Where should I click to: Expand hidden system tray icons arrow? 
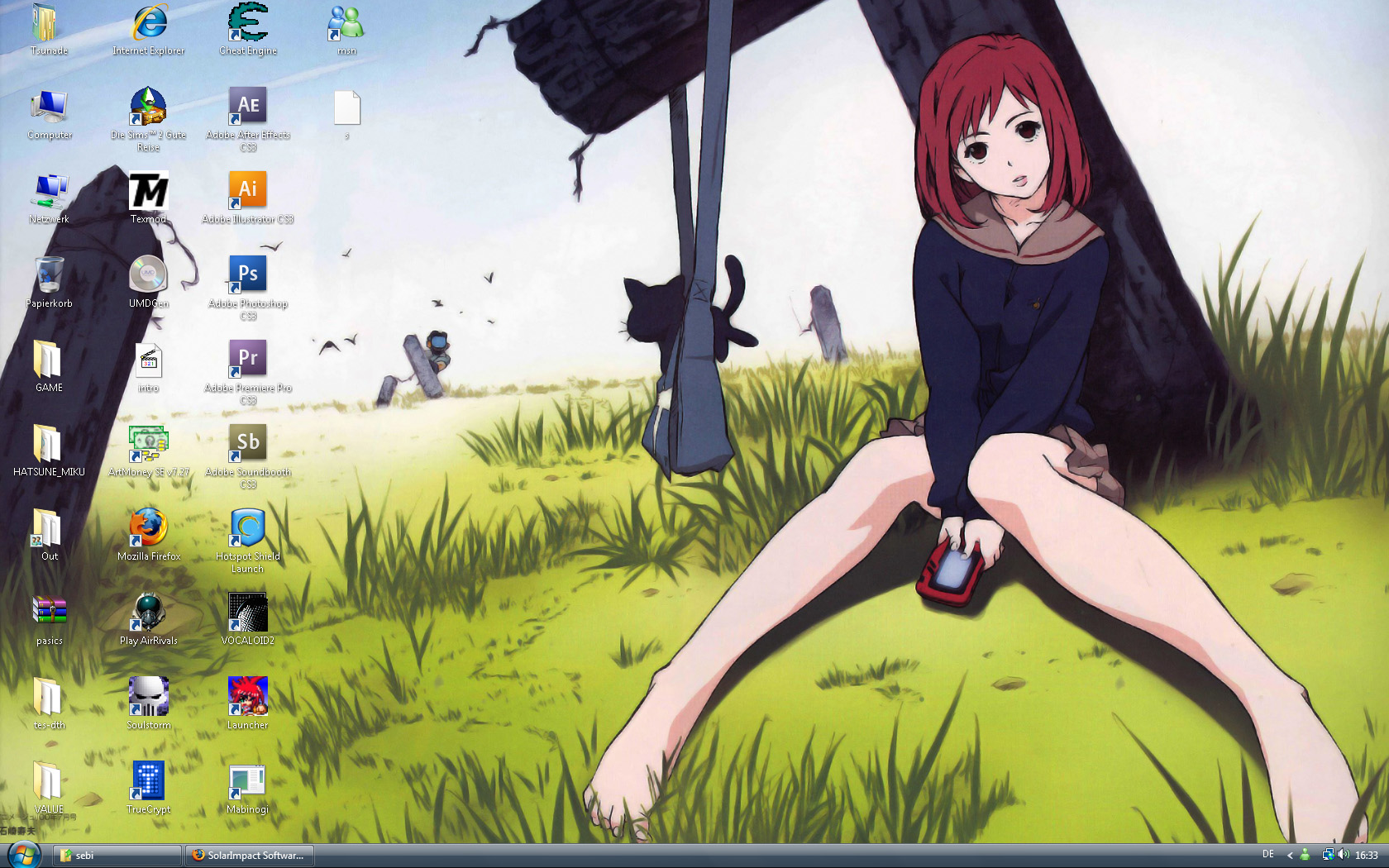pyautogui.click(x=1290, y=856)
